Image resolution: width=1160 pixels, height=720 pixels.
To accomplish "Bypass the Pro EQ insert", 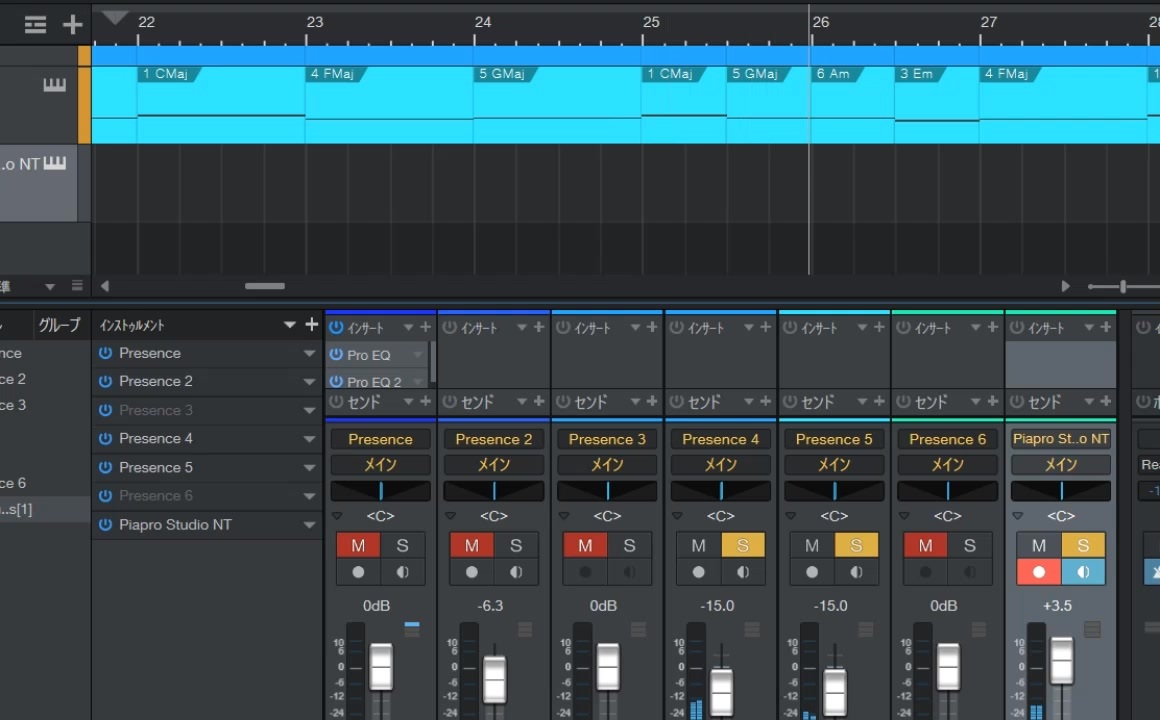I will [x=336, y=354].
